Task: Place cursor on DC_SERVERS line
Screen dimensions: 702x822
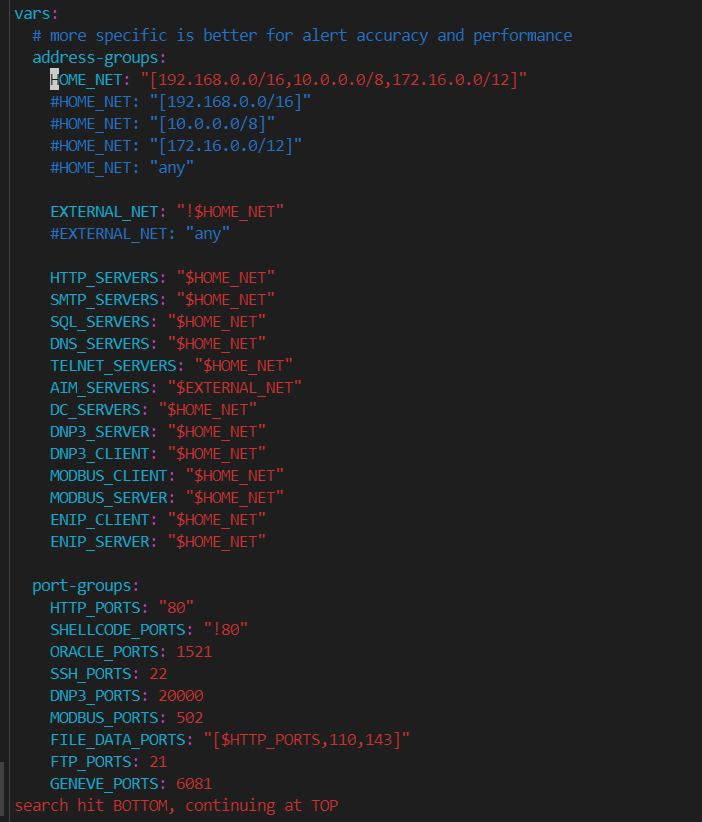Action: tap(95, 409)
